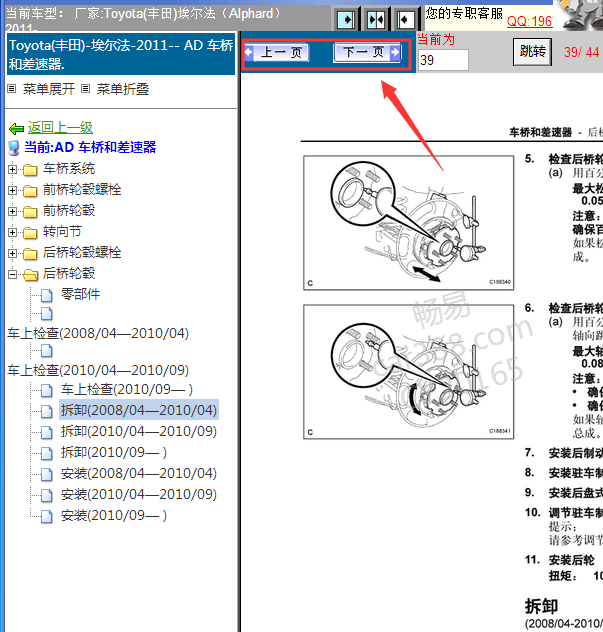This screenshot has height=632, width=603.
Task: Click the computer icon beside 当前:AD
Action: 14,148
